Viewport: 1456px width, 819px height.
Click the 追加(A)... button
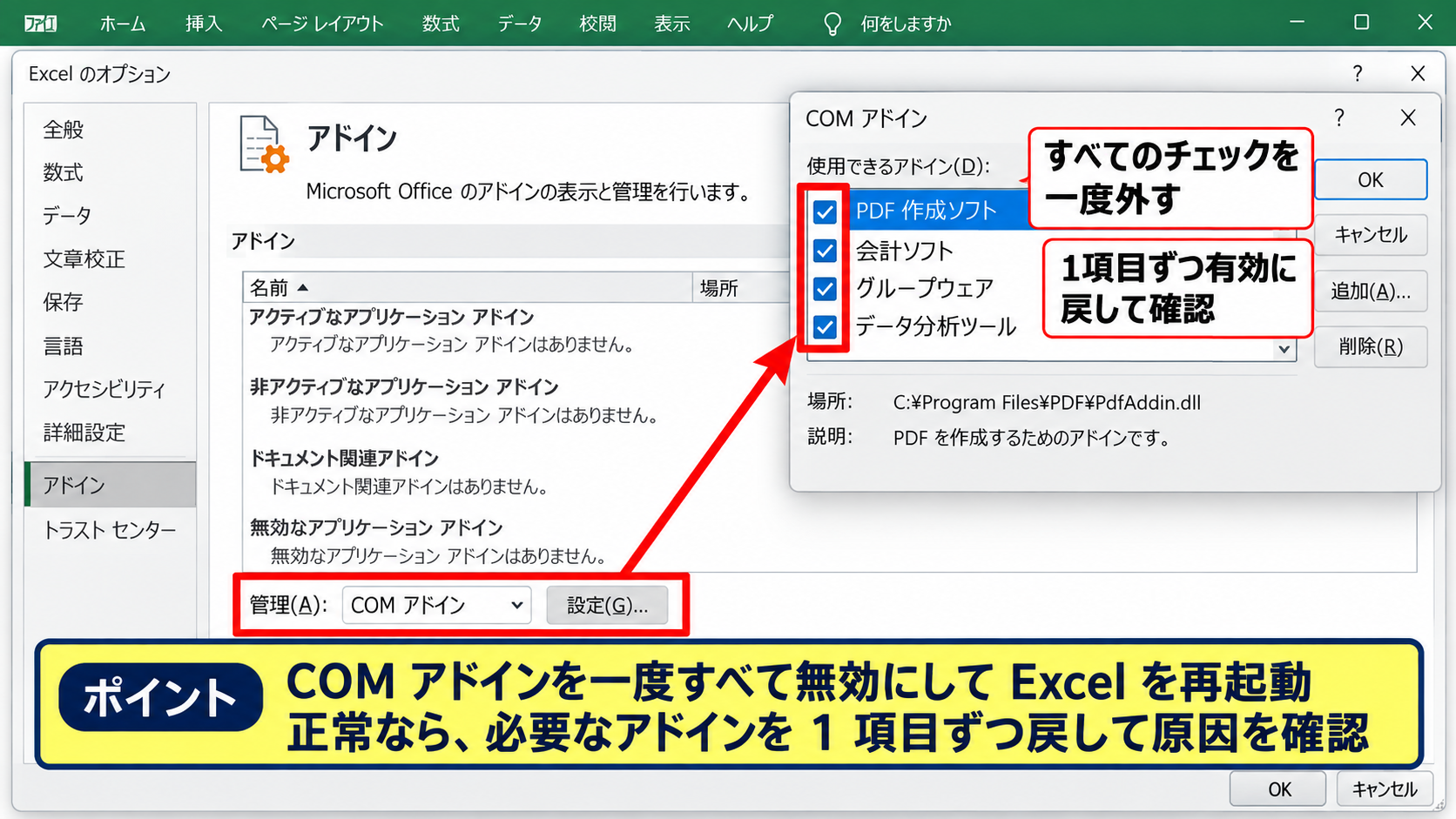pyautogui.click(x=1371, y=291)
